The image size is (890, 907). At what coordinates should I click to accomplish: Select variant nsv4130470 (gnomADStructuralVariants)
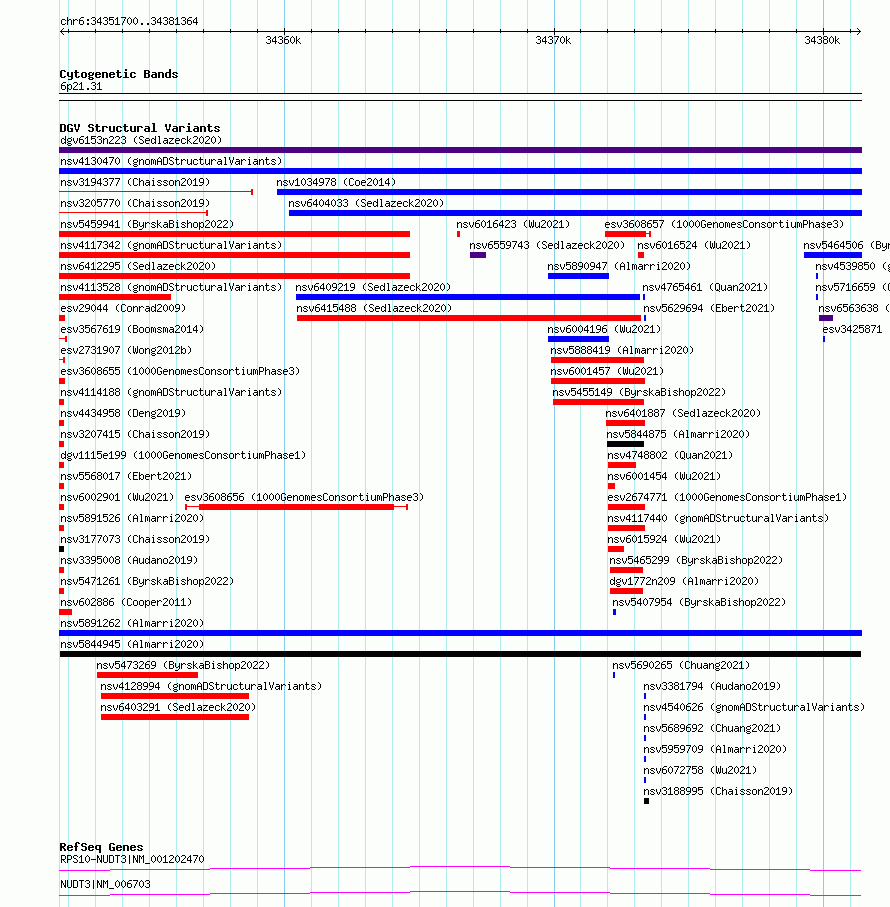171,161
